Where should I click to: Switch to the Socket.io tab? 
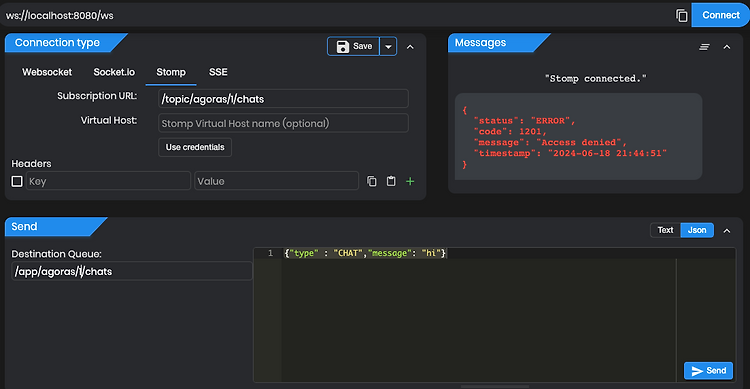(x=114, y=72)
